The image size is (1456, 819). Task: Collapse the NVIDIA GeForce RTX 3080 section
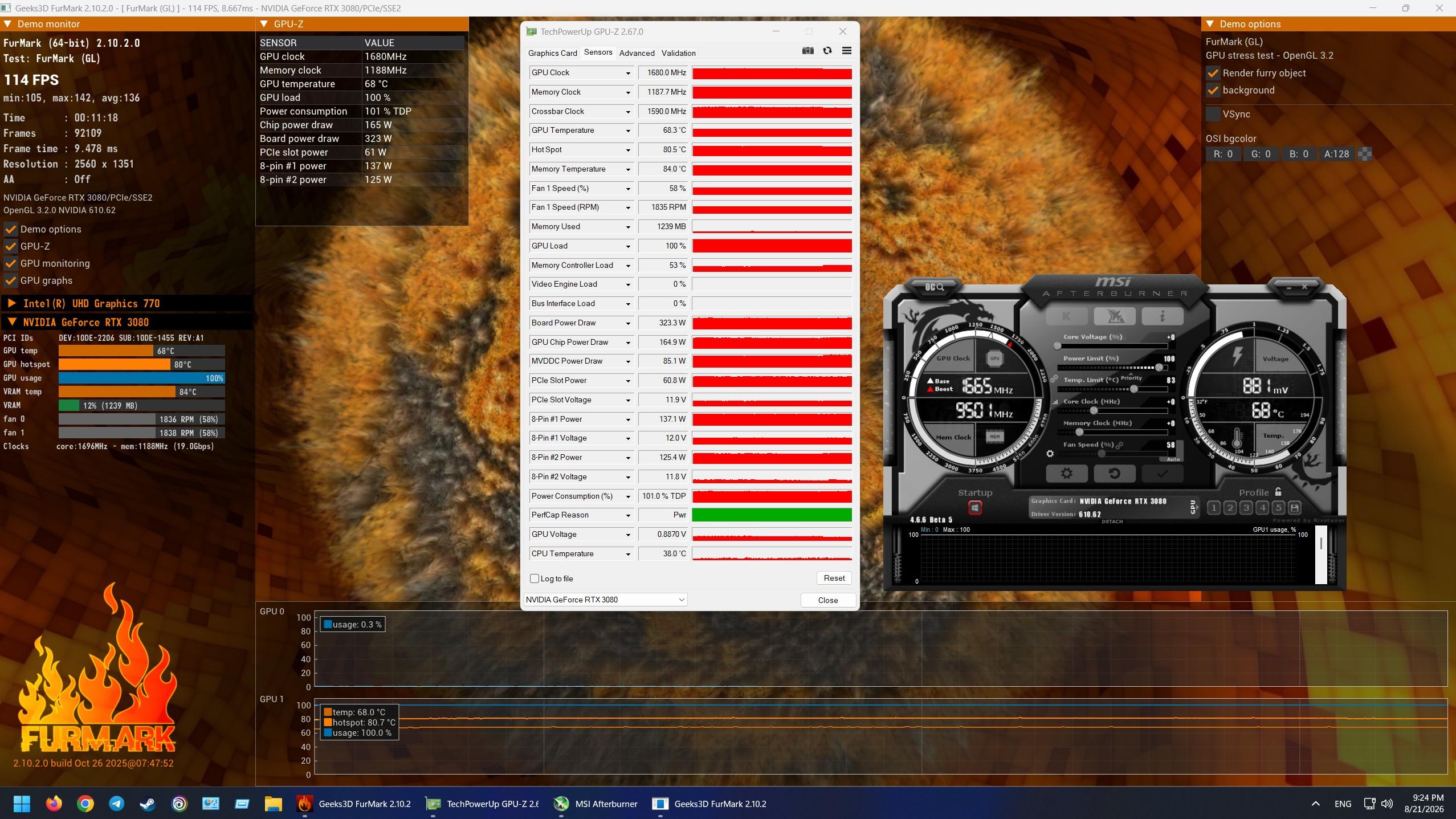(x=12, y=322)
